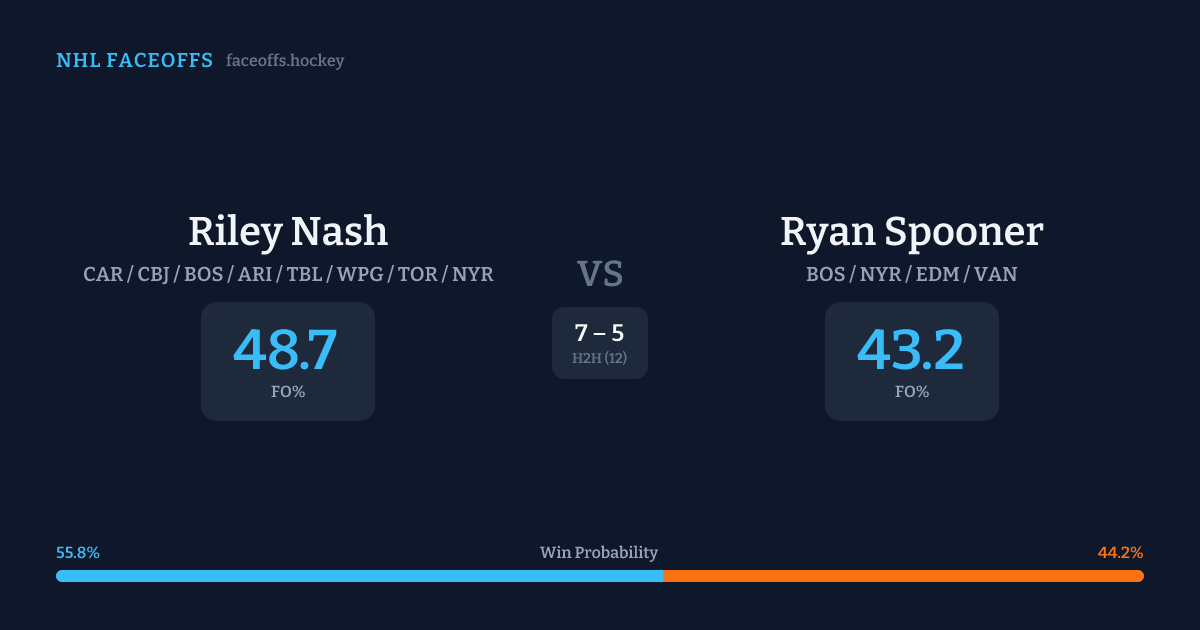Click the NHL FACEOFFS site title
Image resolution: width=1200 pixels, height=630 pixels.
(134, 61)
